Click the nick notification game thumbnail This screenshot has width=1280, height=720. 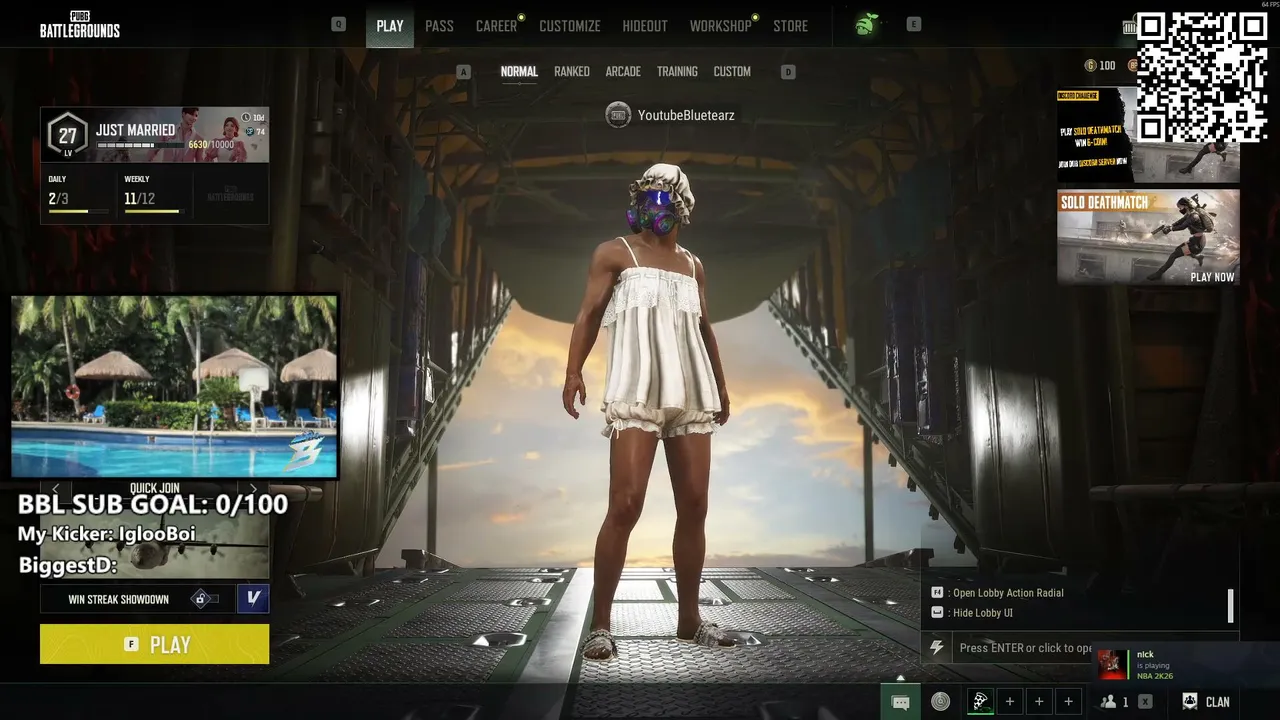[x=1112, y=664]
